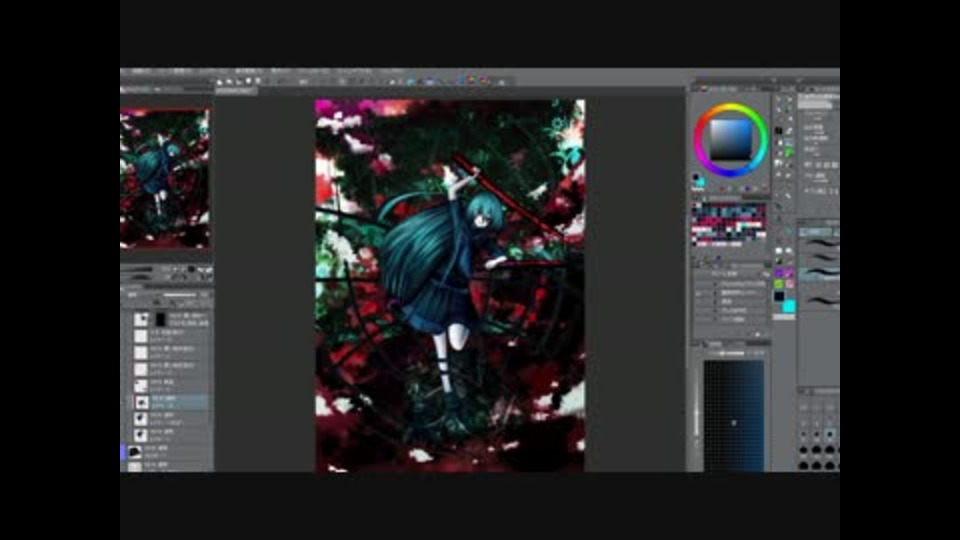Select the cyan color swatch in the tool palette
The image size is (960, 540).
click(789, 306)
